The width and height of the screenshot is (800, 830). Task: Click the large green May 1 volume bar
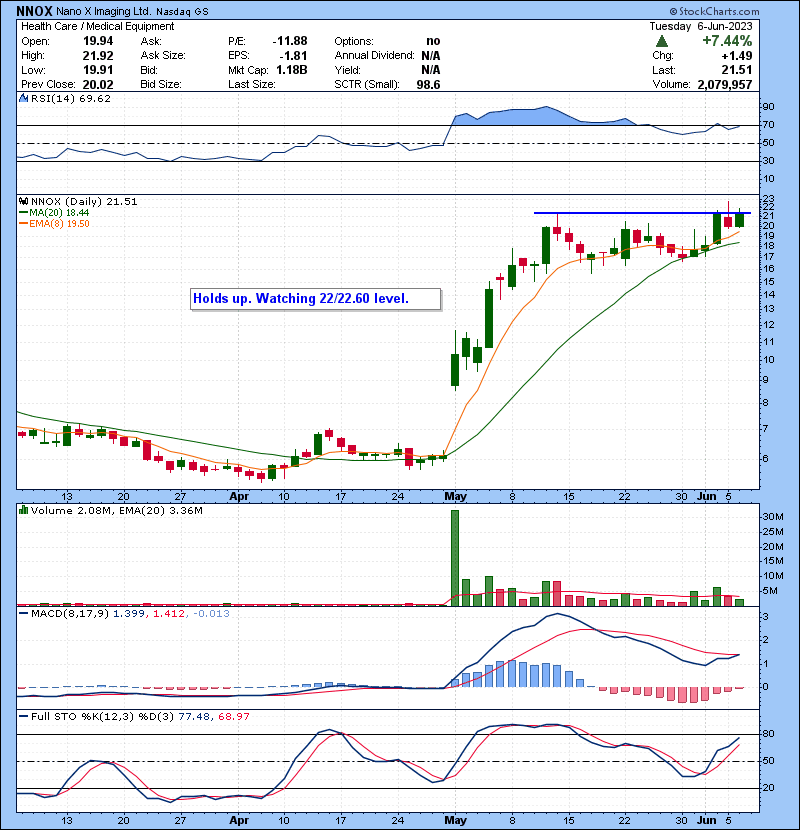click(455, 558)
